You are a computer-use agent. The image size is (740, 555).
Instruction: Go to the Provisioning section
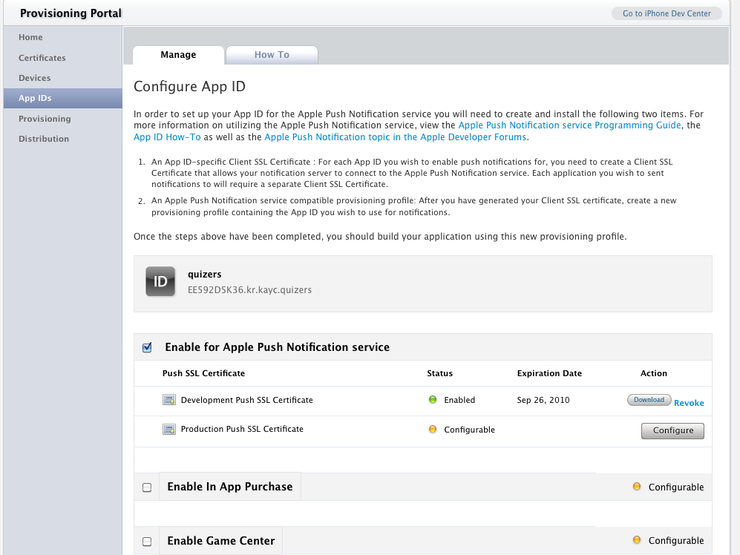pyautogui.click(x=45, y=118)
